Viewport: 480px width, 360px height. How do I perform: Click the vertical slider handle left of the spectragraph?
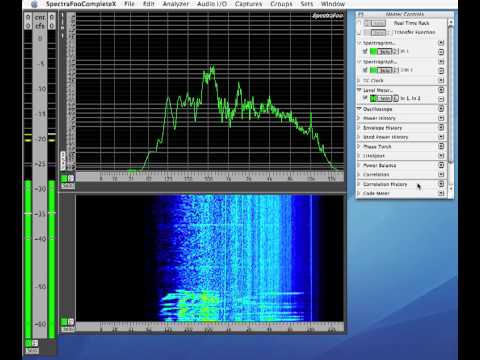pos(63,160)
